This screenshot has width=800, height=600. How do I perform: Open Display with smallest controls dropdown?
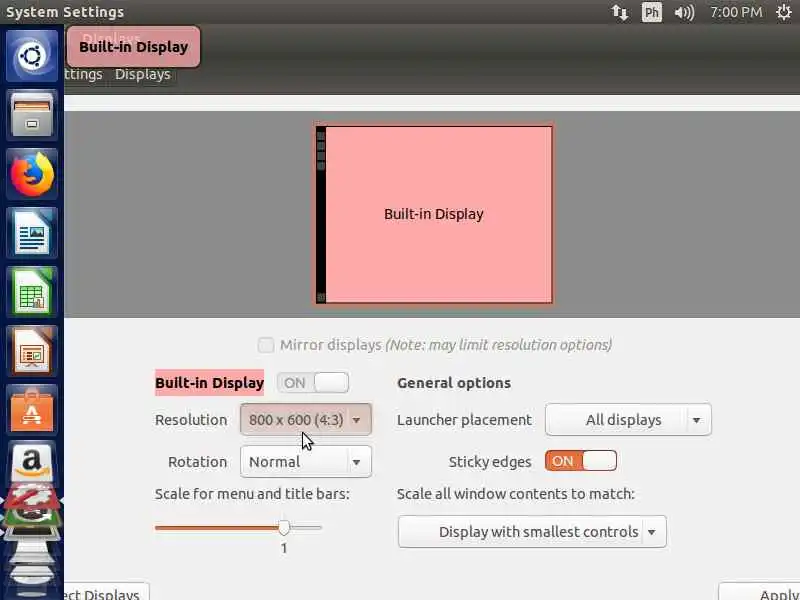532,532
